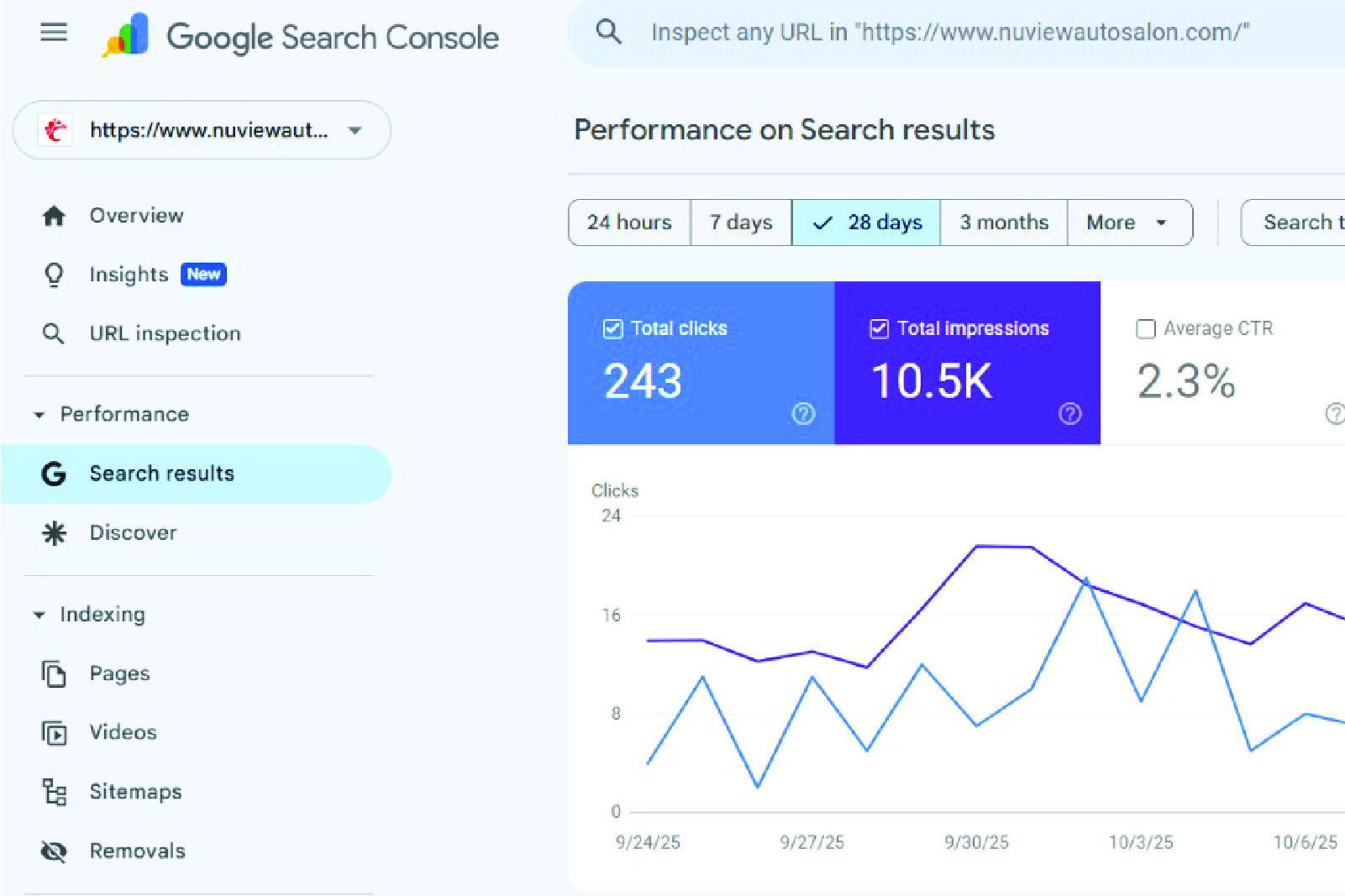Click the Search type filter button
The height and width of the screenshot is (896, 1345).
point(1294,223)
